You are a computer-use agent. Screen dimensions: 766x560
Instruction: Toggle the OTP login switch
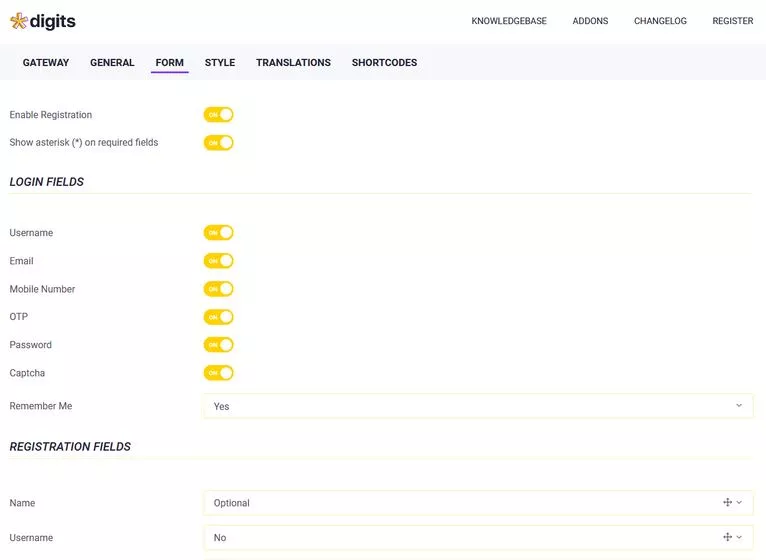click(x=218, y=317)
